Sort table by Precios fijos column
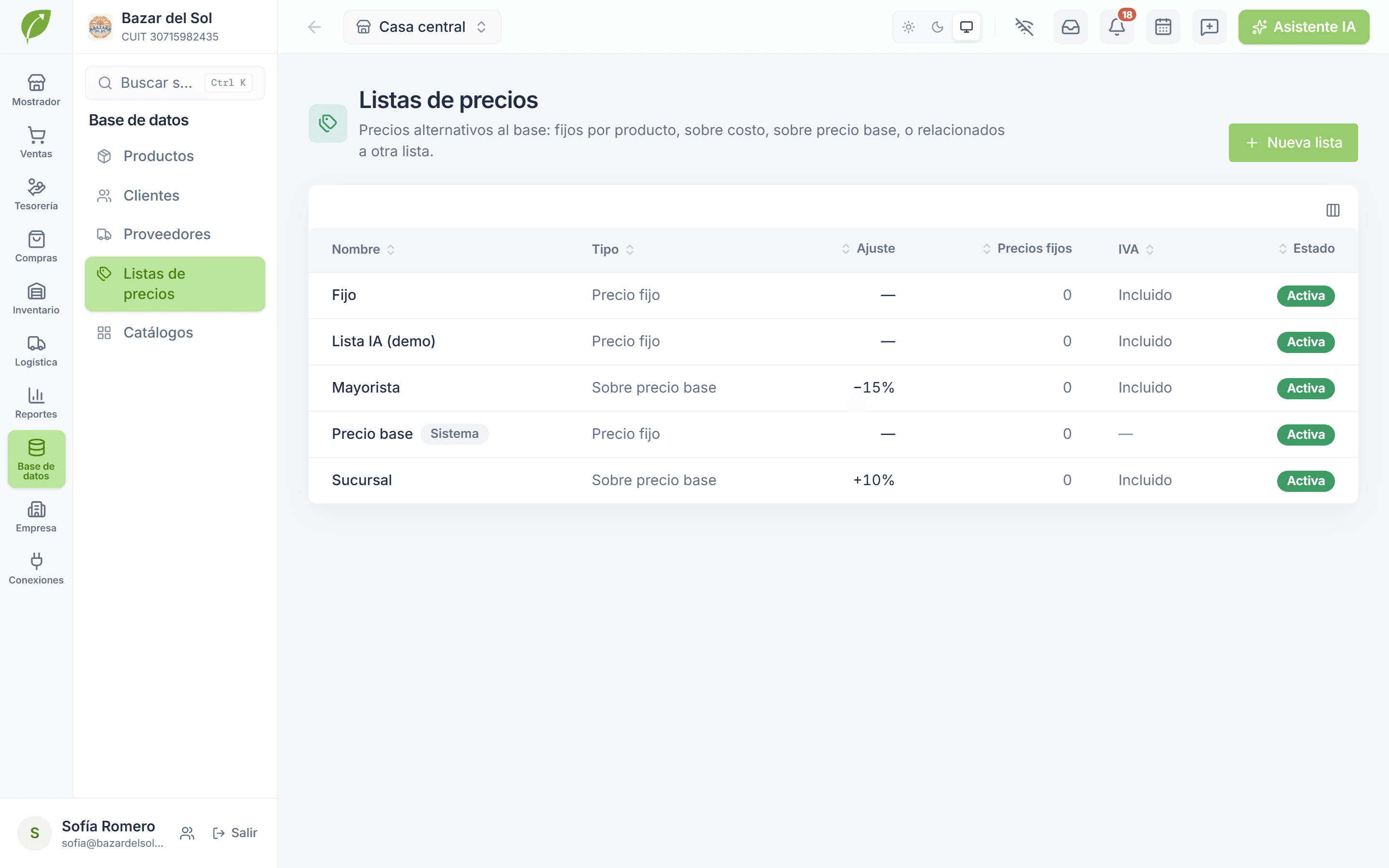 pyautogui.click(x=1026, y=248)
